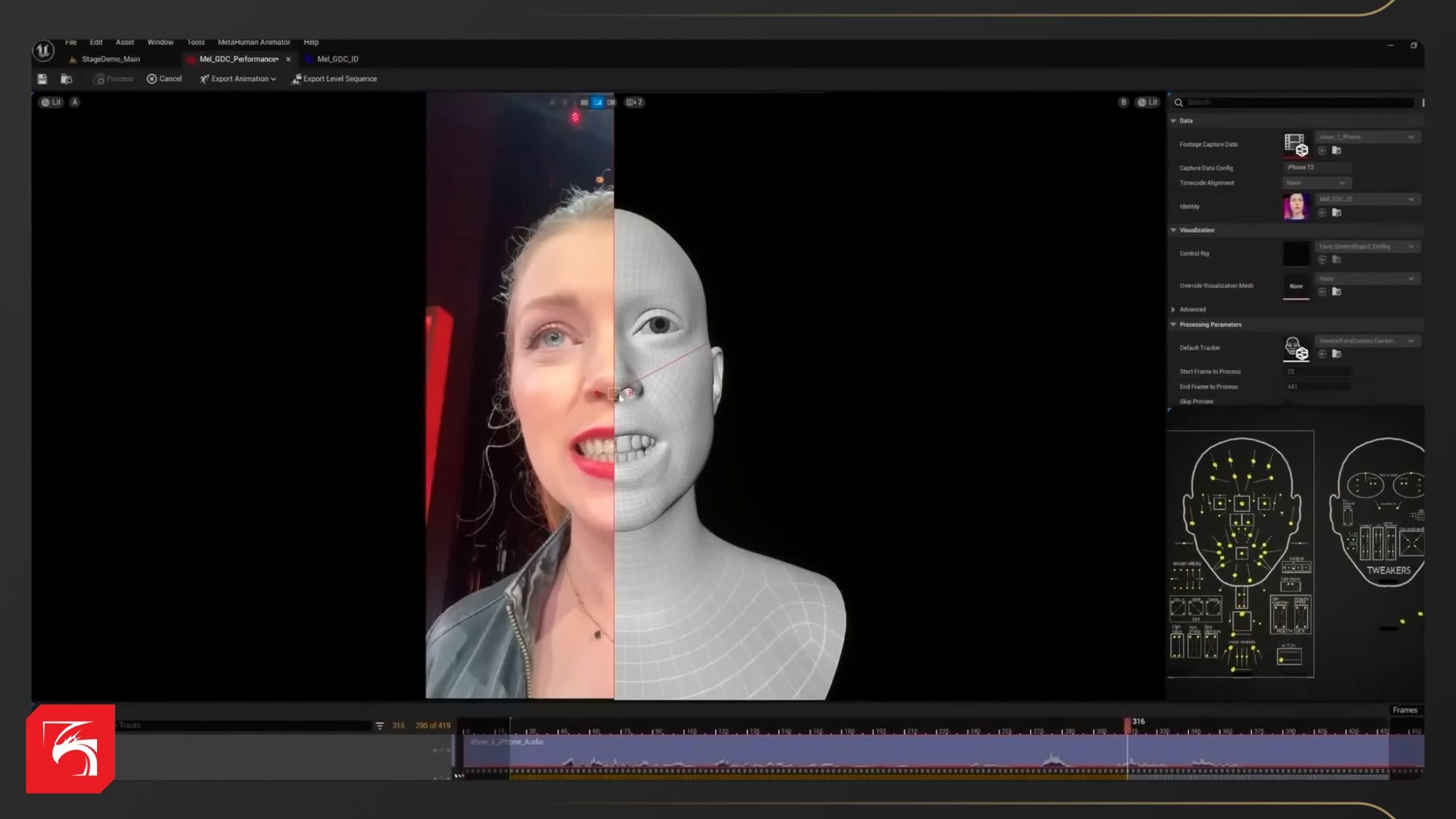Screen dimensions: 1456x819
Task: Switch to the Mel_GDC_ID tab
Action: point(337,59)
